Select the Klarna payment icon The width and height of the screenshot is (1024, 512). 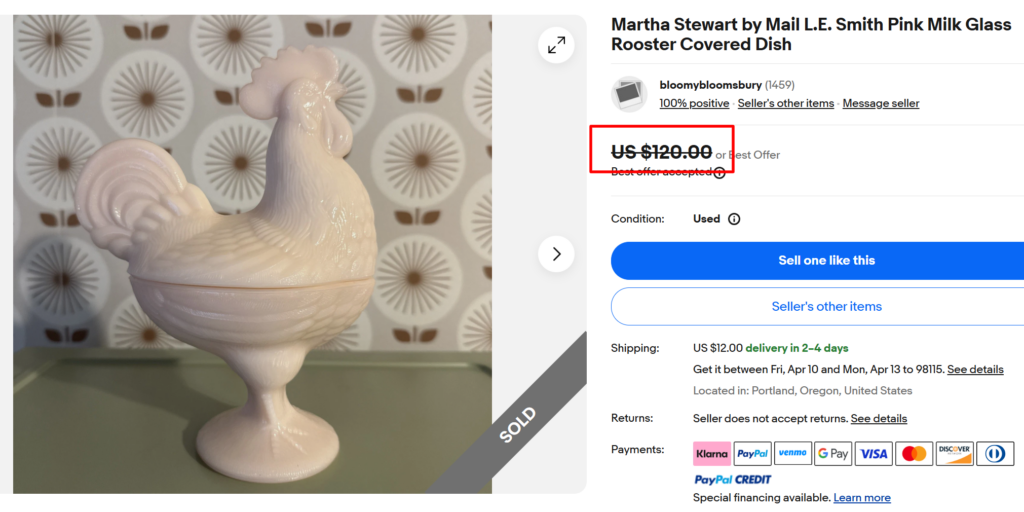click(712, 454)
